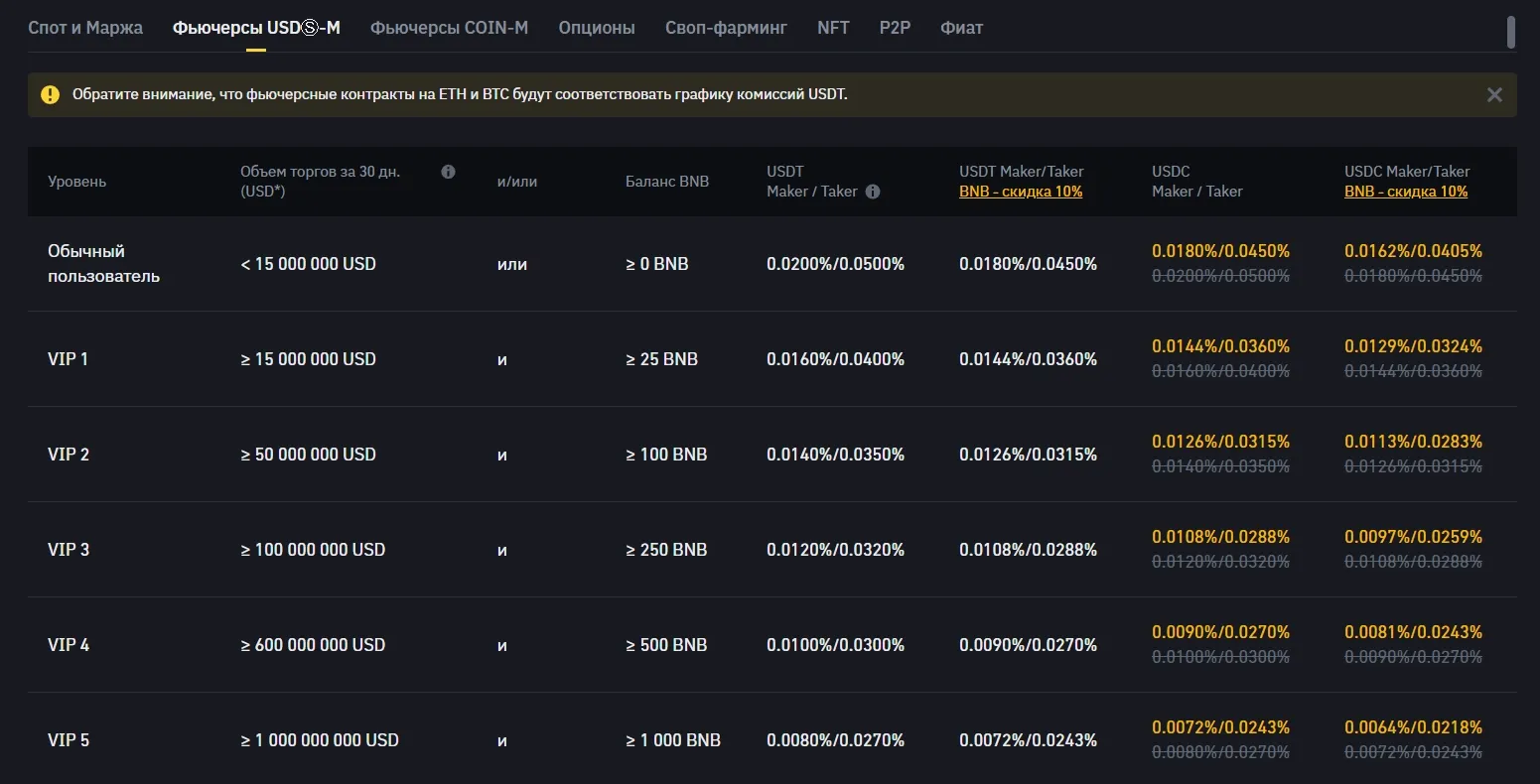Screen dimensions: 1540x784
Task: Click the Уровень column header
Action: point(76,182)
